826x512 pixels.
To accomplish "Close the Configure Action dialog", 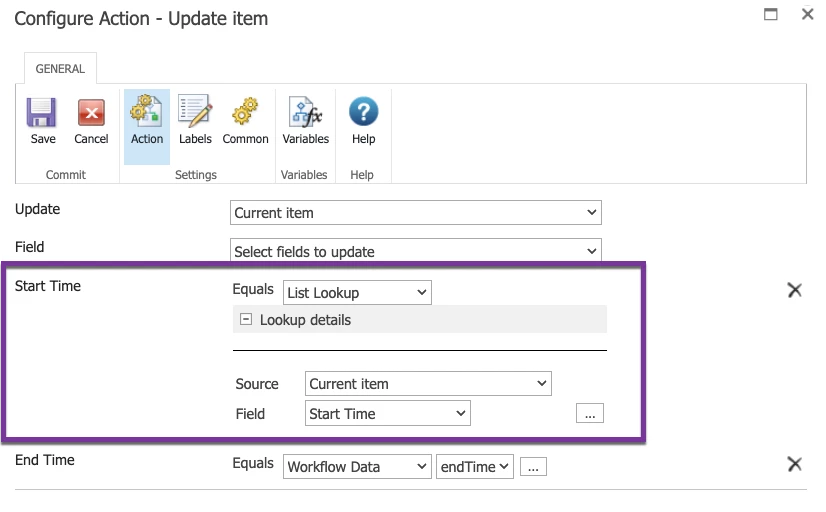I will coord(808,14).
